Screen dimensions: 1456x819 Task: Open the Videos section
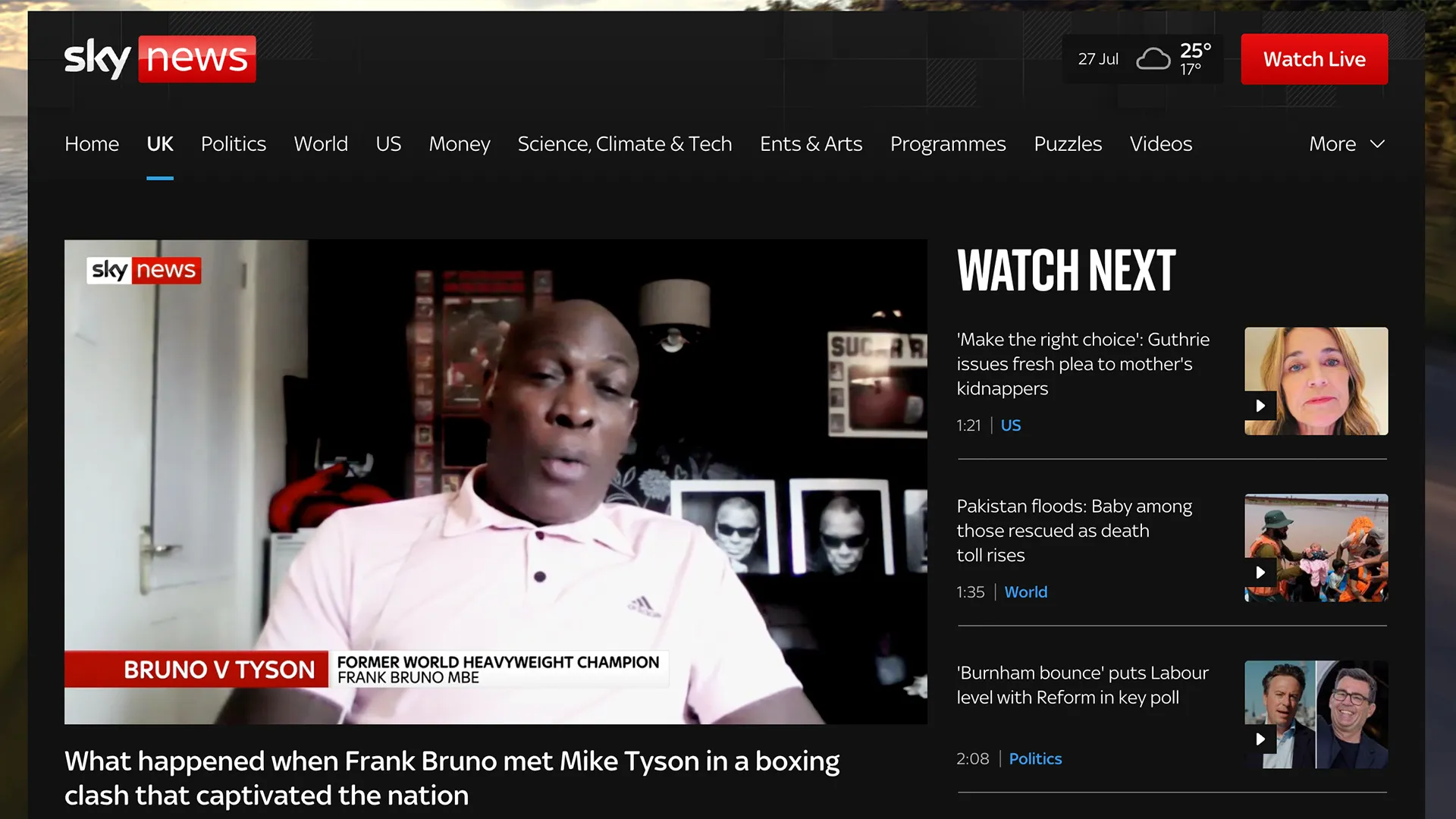click(1161, 144)
